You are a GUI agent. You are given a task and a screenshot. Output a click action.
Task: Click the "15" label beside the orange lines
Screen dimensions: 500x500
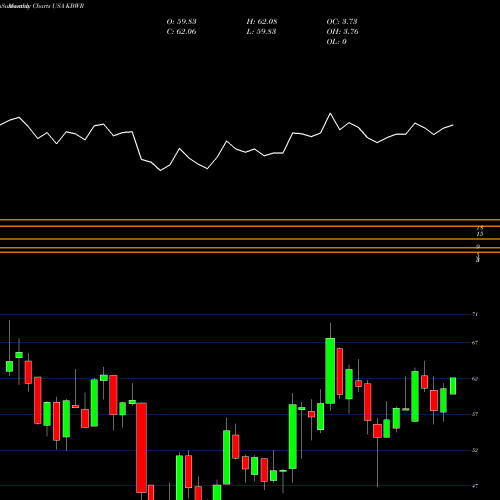(480, 234)
